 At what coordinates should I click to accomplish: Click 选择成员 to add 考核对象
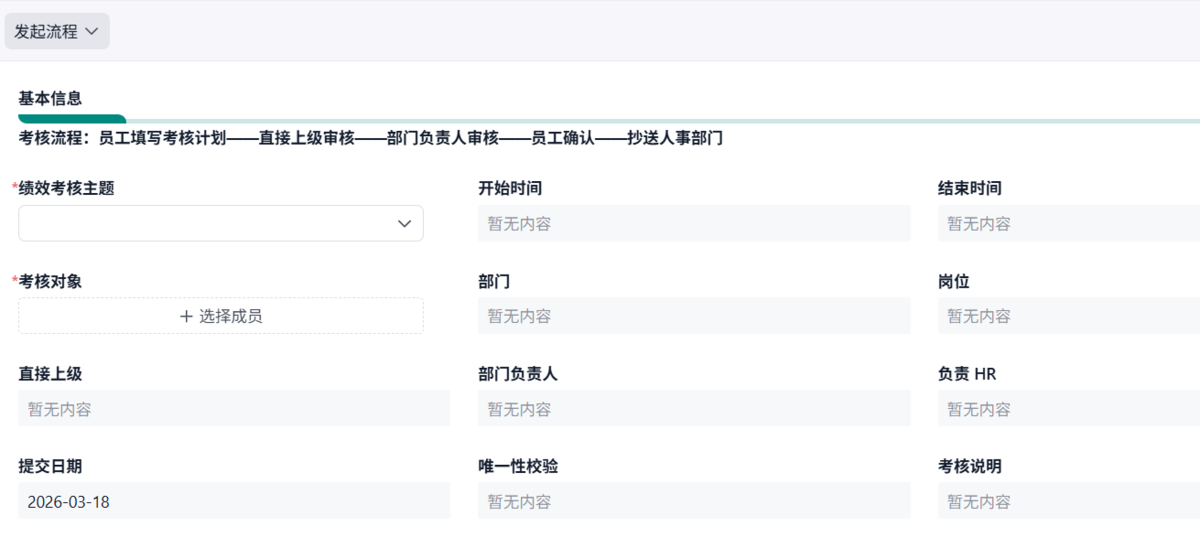pos(230,316)
